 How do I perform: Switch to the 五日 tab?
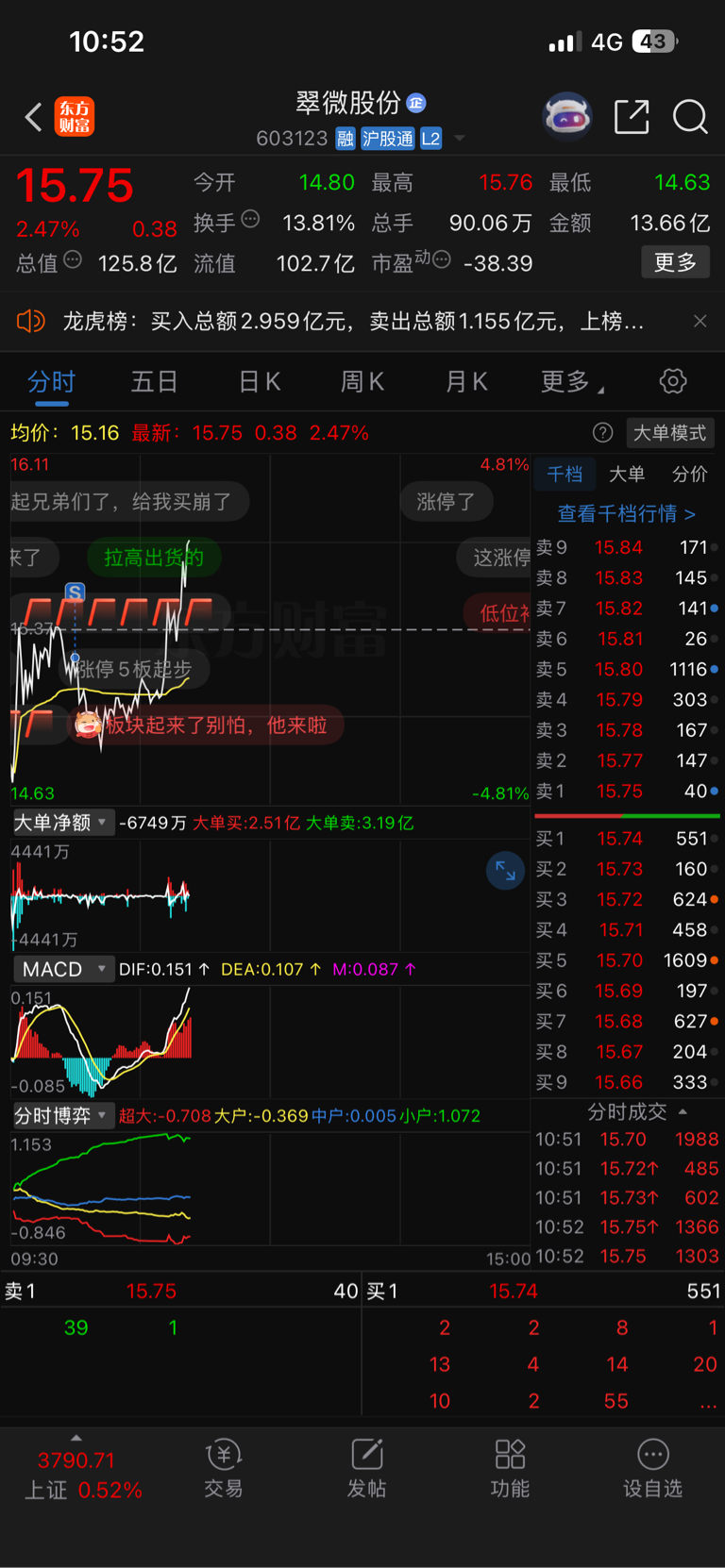(154, 381)
